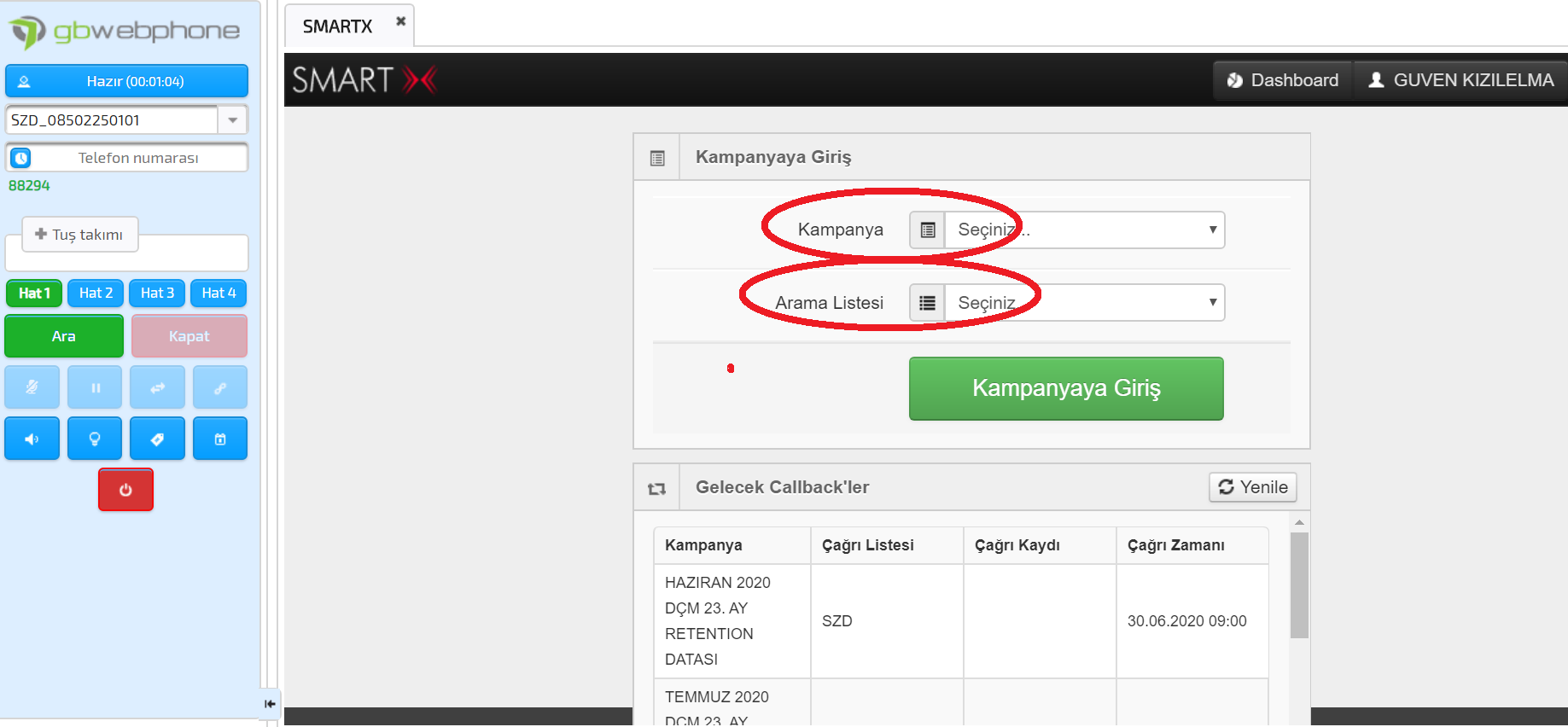Viewport: 1568px width, 727px height.
Task: Click the call transfer arrows button
Action: [157, 387]
